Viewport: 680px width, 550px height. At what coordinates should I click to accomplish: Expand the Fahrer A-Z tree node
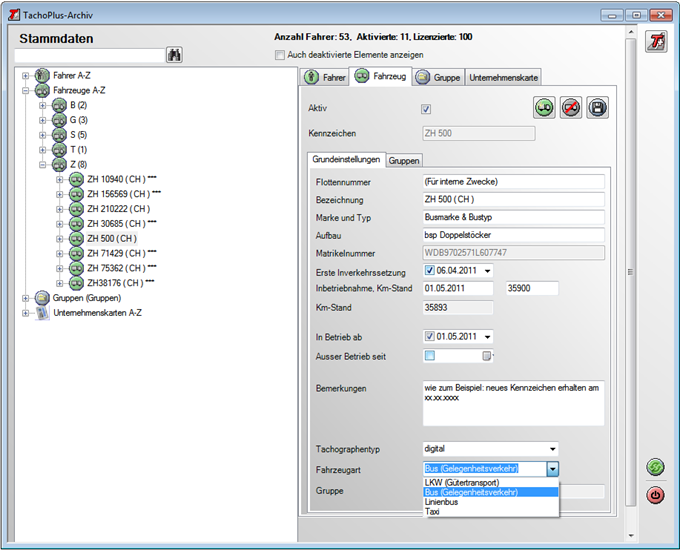point(24,75)
